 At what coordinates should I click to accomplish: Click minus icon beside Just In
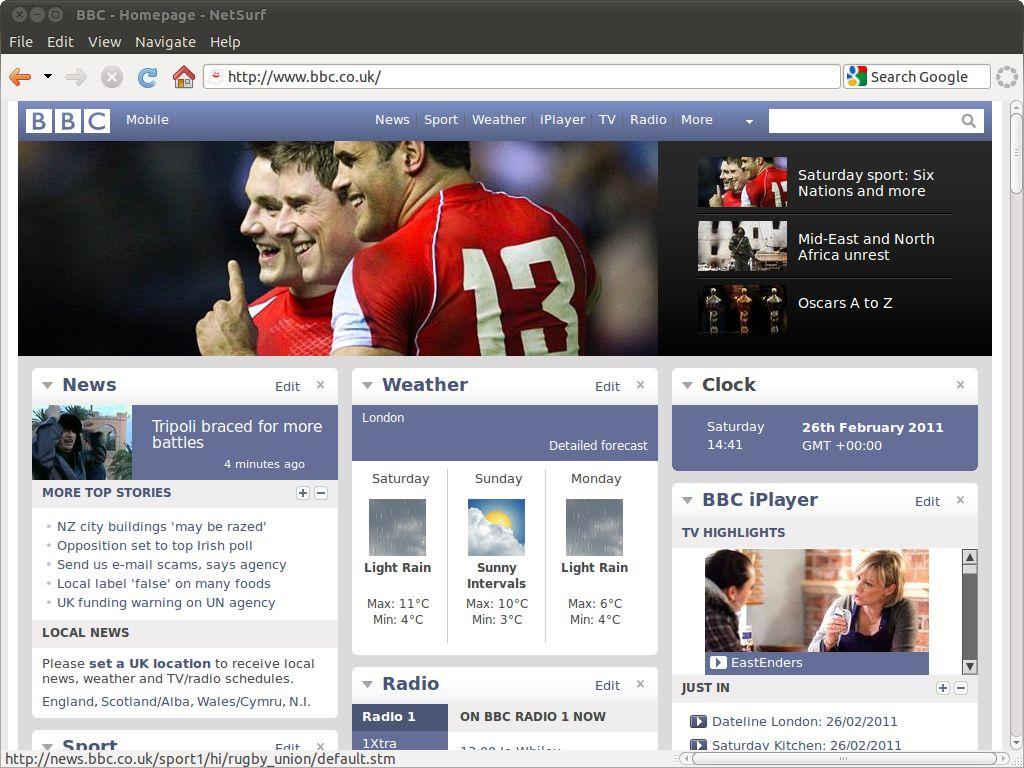click(x=961, y=688)
